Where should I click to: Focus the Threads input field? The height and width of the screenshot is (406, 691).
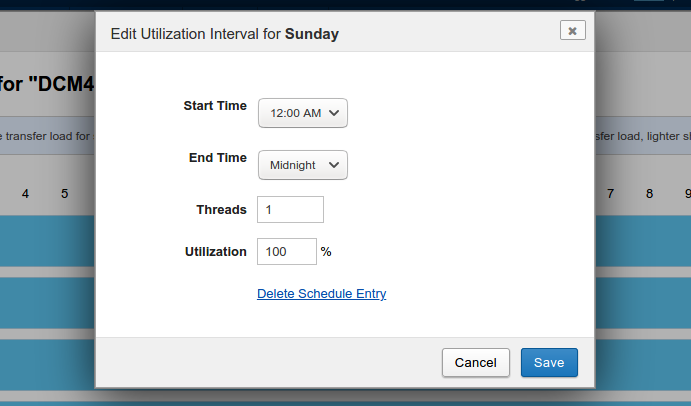290,210
